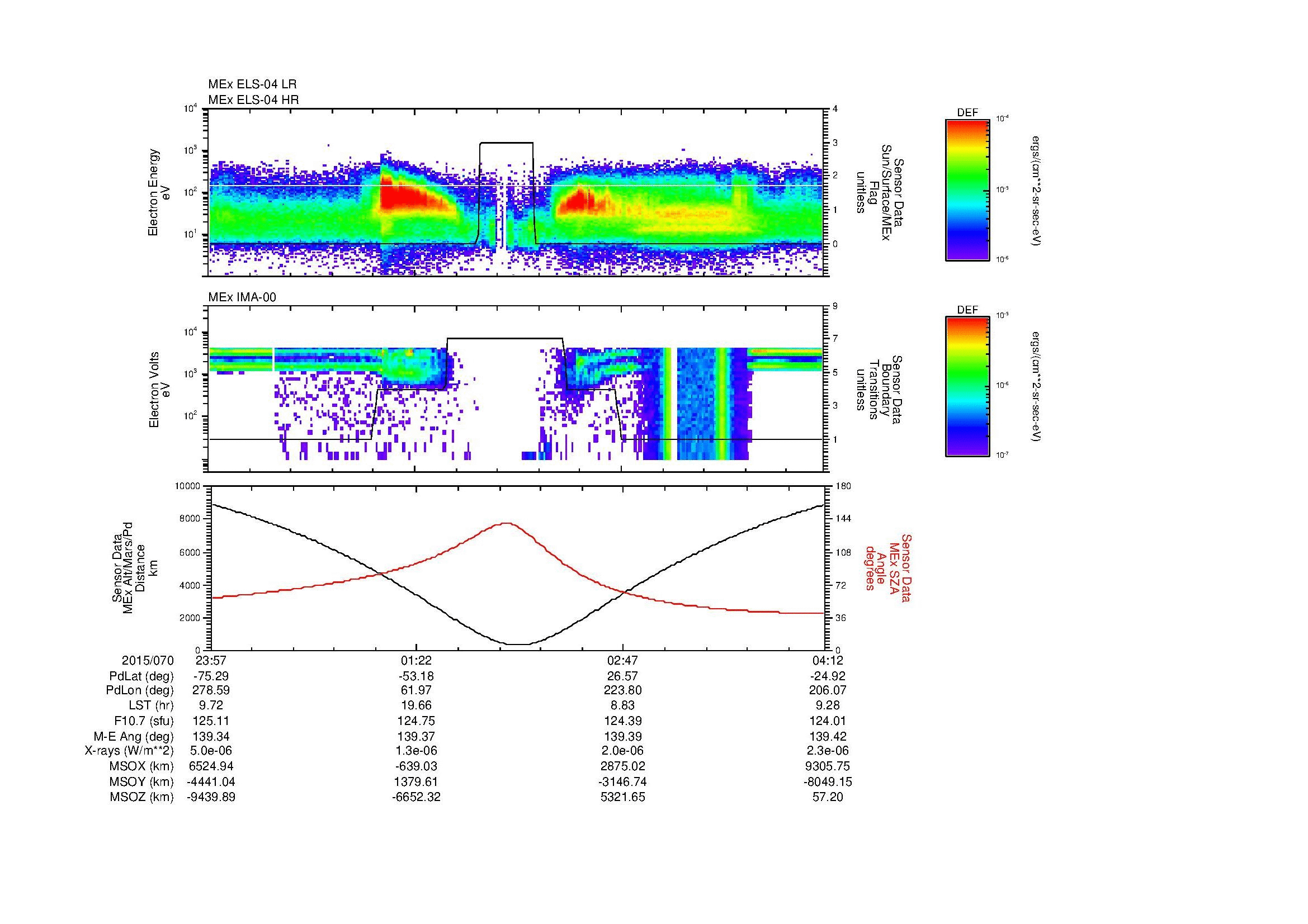Screen dimensions: 1308x924
Task: Click MSOZ value 57.20
Action: (x=828, y=797)
